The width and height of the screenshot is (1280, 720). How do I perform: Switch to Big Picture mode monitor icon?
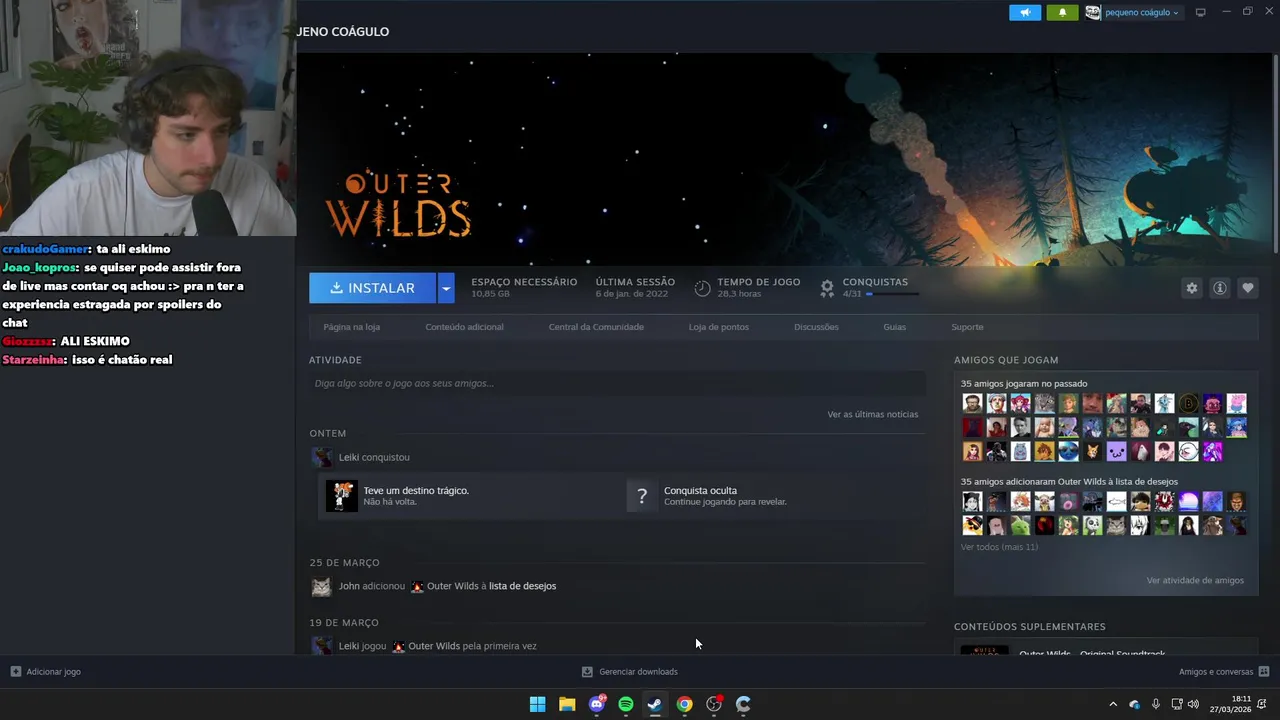1201,12
